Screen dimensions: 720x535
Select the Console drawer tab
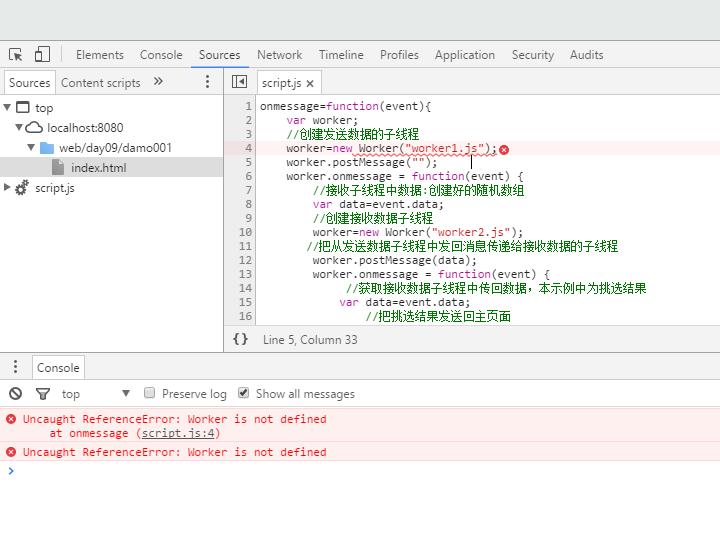tap(58, 367)
